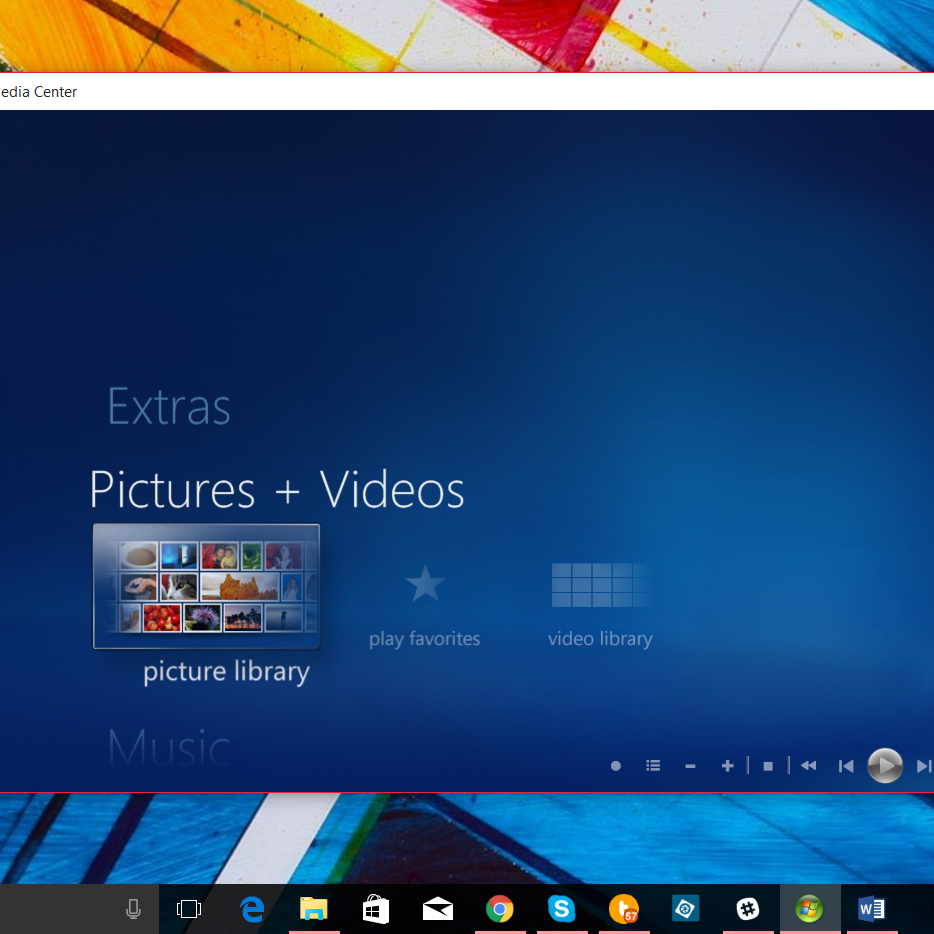The image size is (934, 934).
Task: Open the guide list icon in transport bar
Action: pos(653,766)
